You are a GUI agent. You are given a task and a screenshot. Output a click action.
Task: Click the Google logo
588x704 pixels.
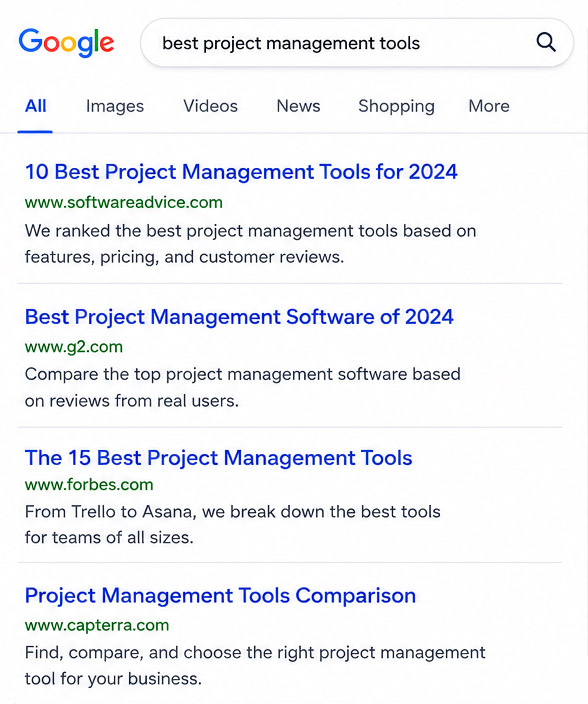66,43
